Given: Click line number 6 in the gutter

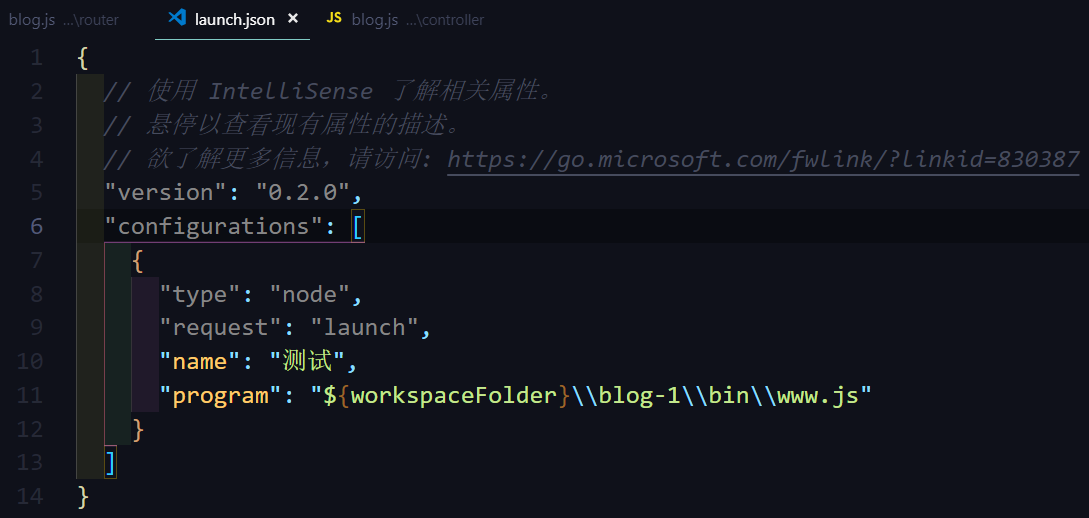Looking at the screenshot, I should click(x=36, y=226).
